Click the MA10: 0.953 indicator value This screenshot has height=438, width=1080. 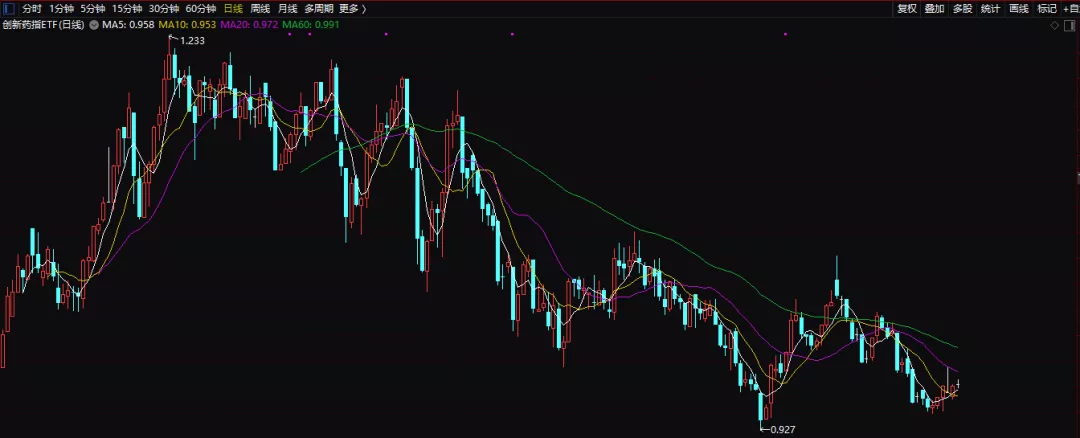[187, 25]
